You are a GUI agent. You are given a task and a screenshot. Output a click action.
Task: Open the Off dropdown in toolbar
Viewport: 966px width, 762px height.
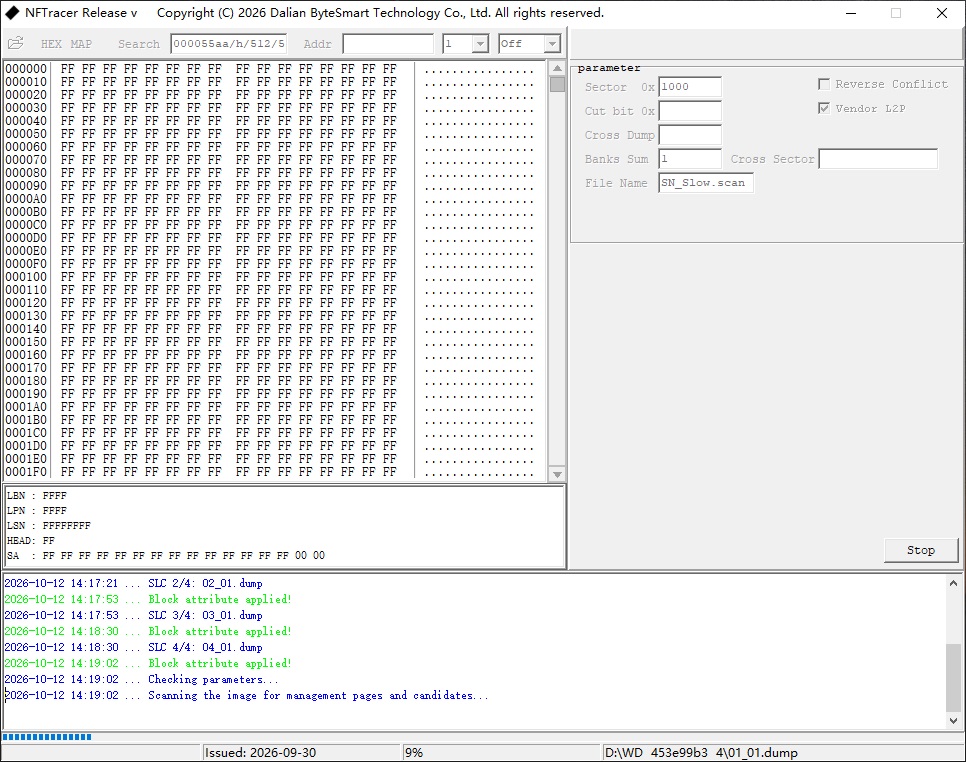[552, 44]
